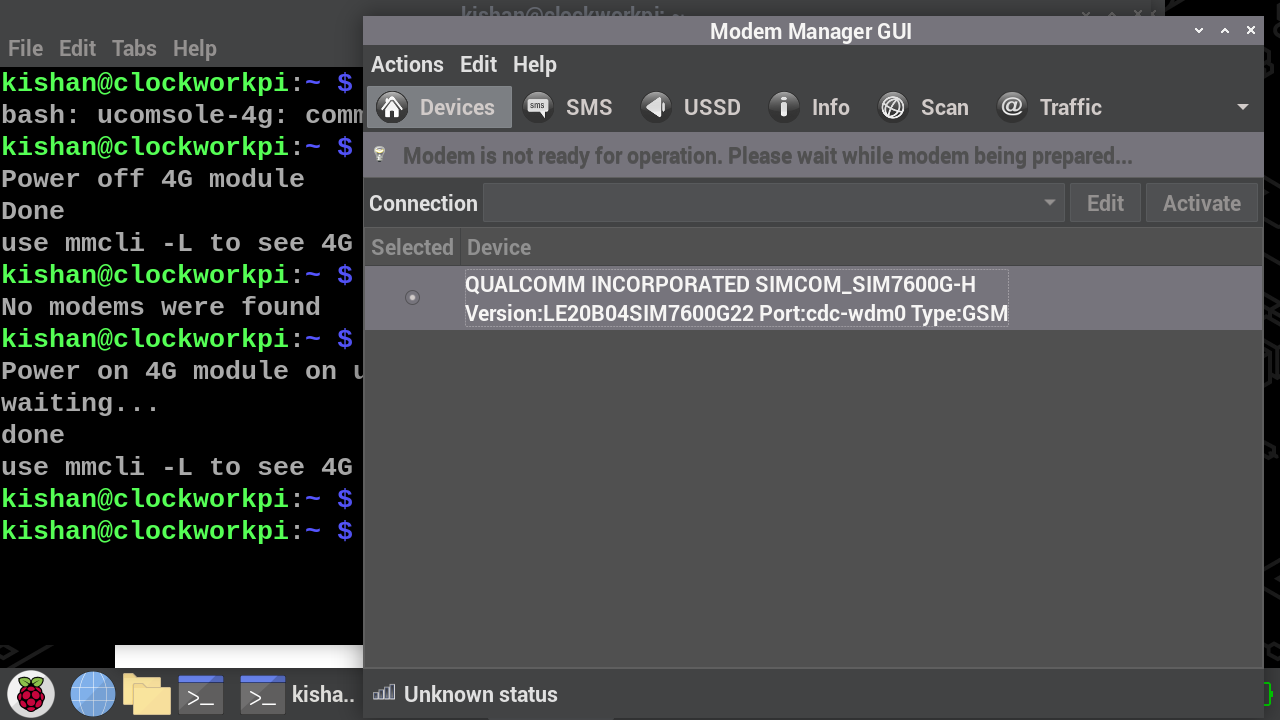Open the File menu in the terminal
Image resolution: width=1280 pixels, height=720 pixels.
(25, 48)
